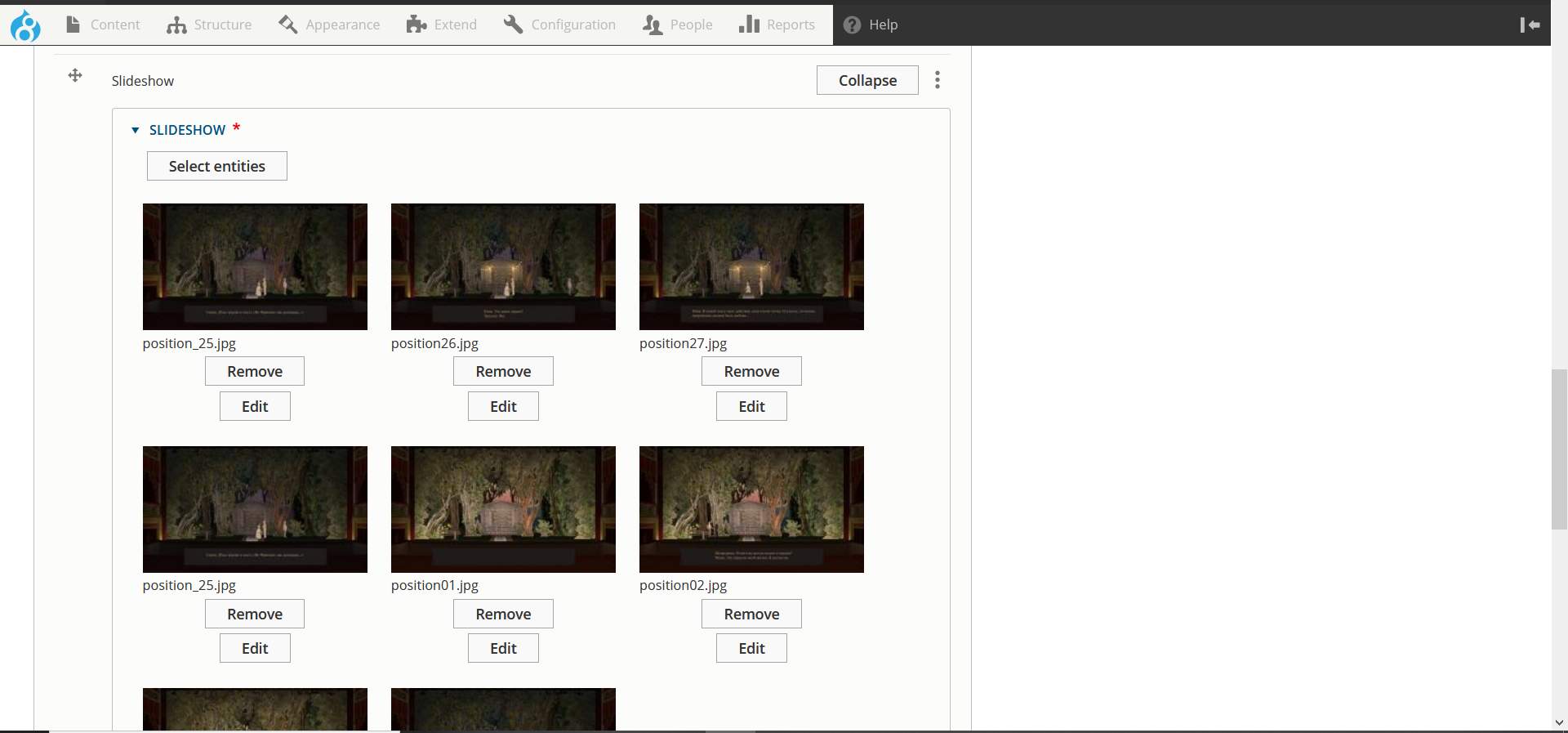The width and height of the screenshot is (1568, 733).
Task: Open the three-dot options menu
Action: (x=937, y=80)
